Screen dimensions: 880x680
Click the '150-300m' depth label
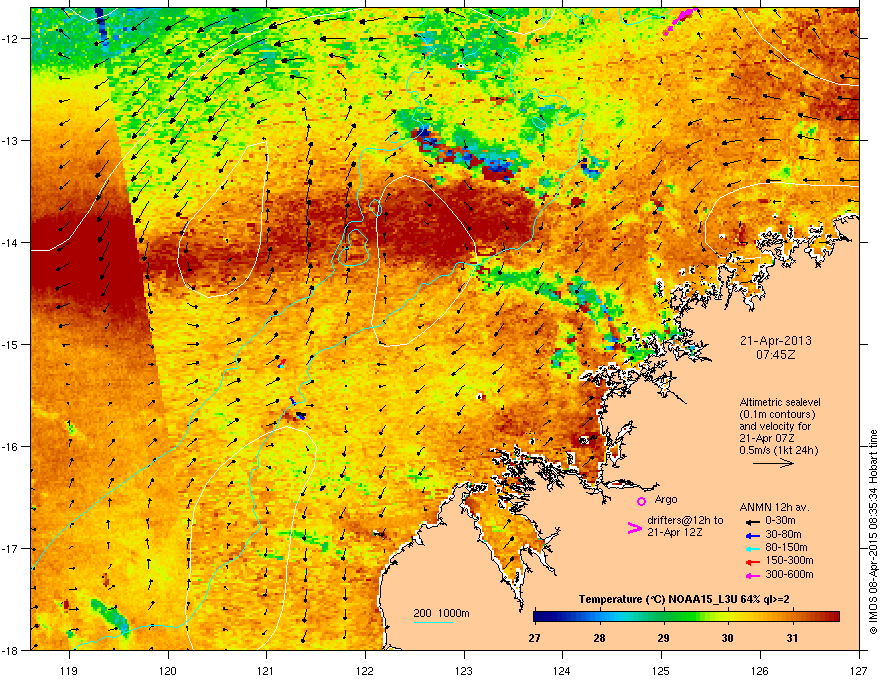click(x=789, y=560)
